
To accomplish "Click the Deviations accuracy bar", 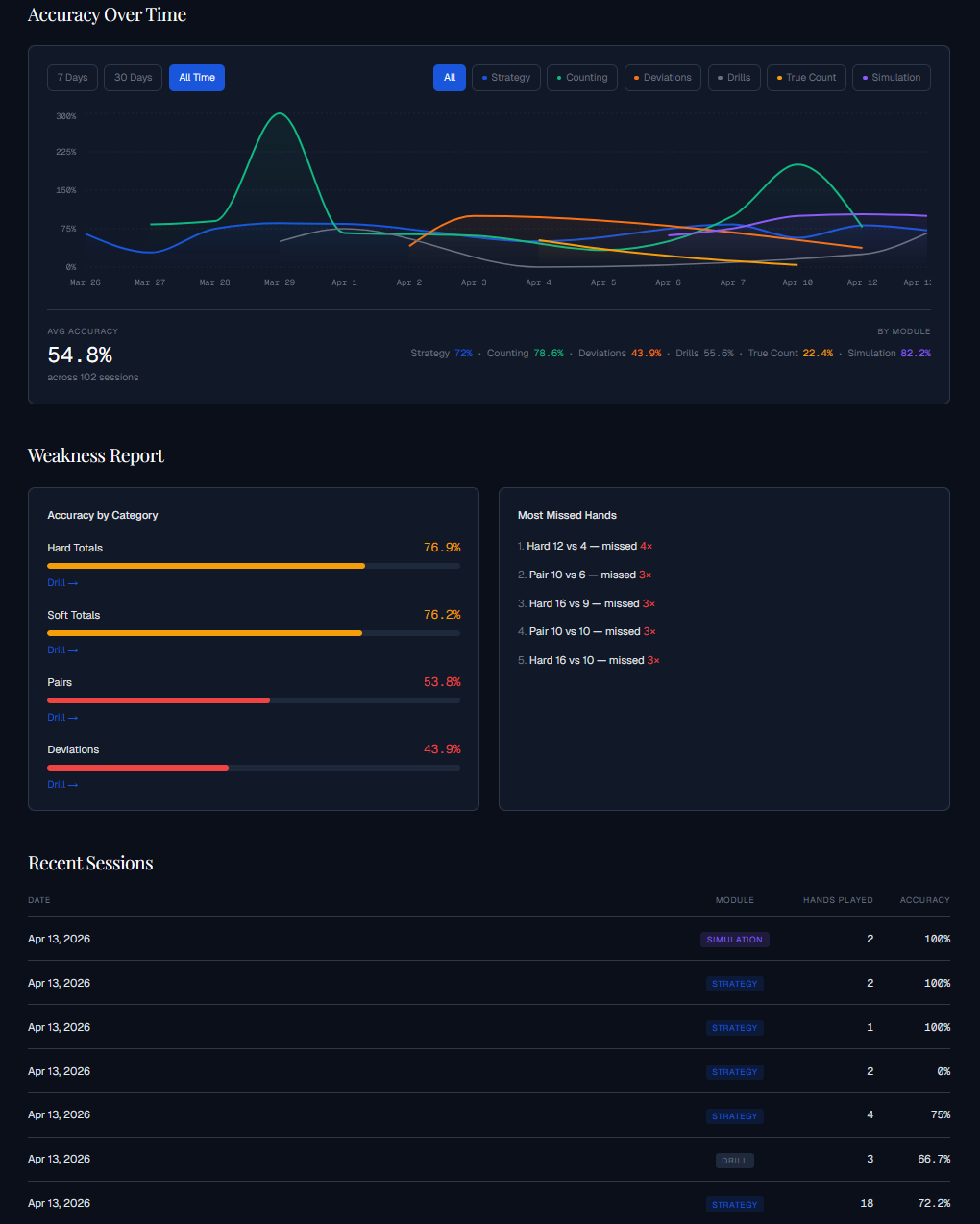I will [254, 768].
